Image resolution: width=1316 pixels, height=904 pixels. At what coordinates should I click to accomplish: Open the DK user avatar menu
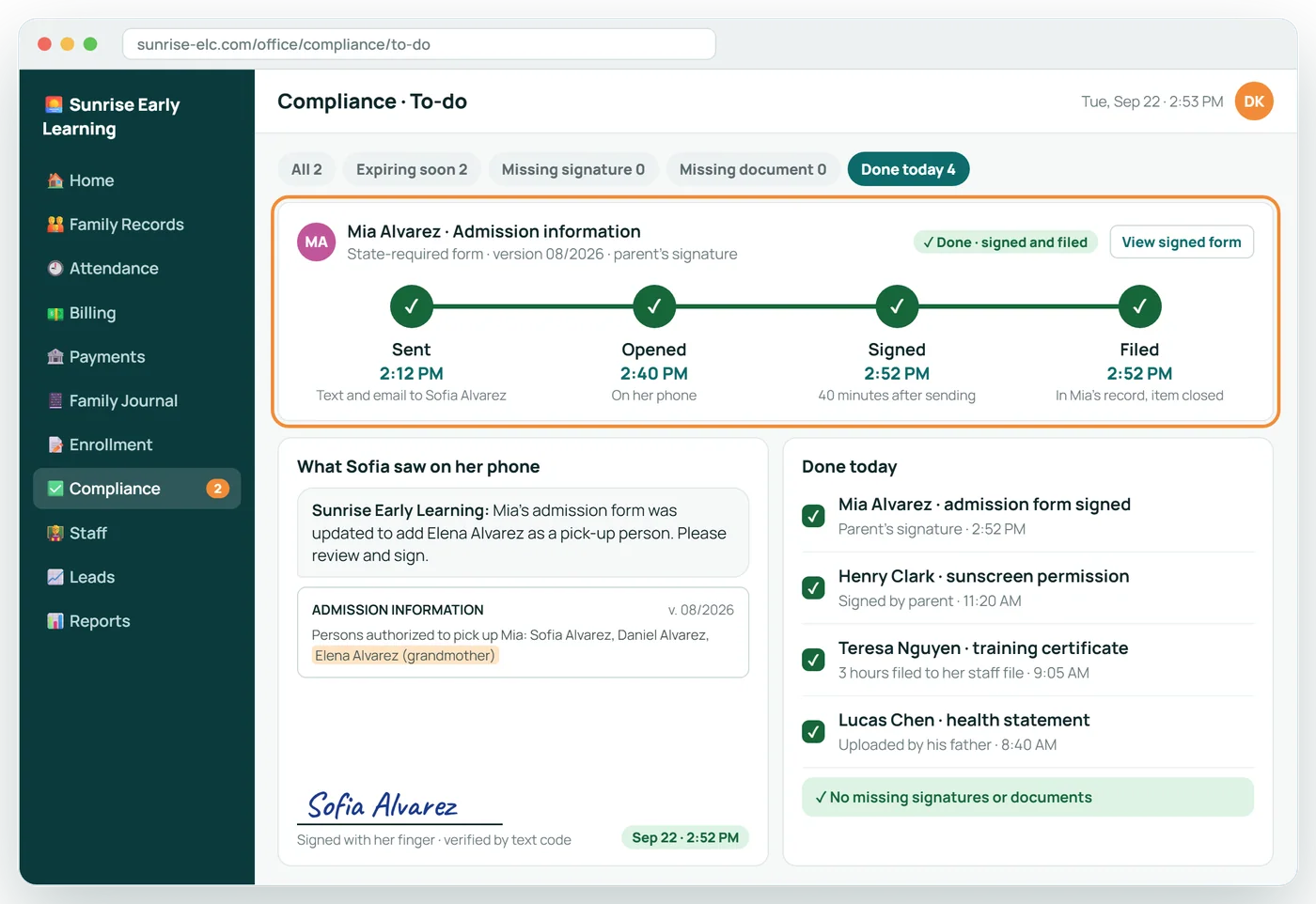(1254, 101)
